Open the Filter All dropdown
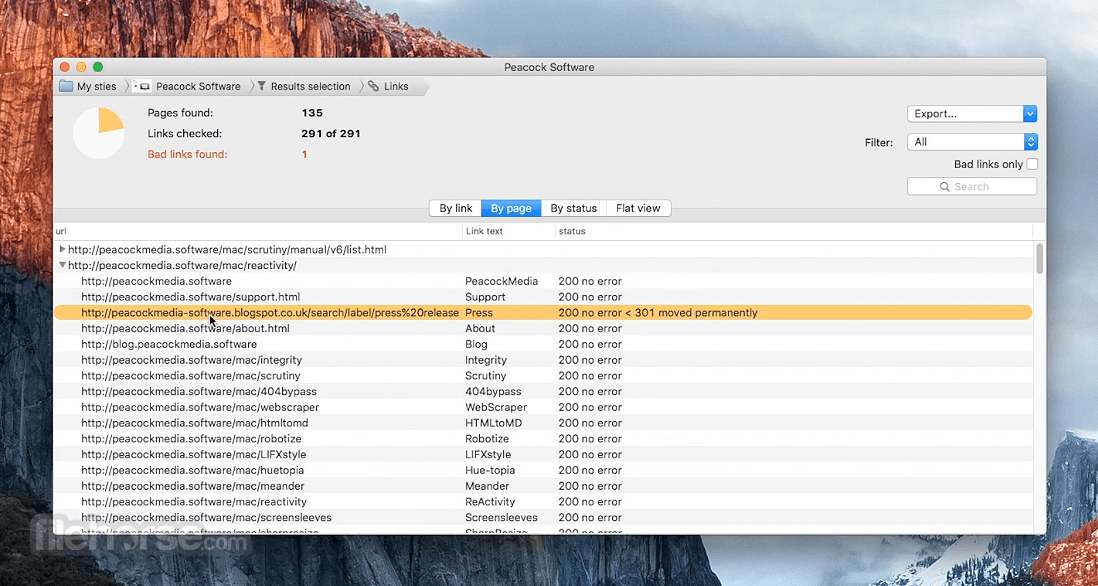The height and width of the screenshot is (586, 1098). coord(971,142)
